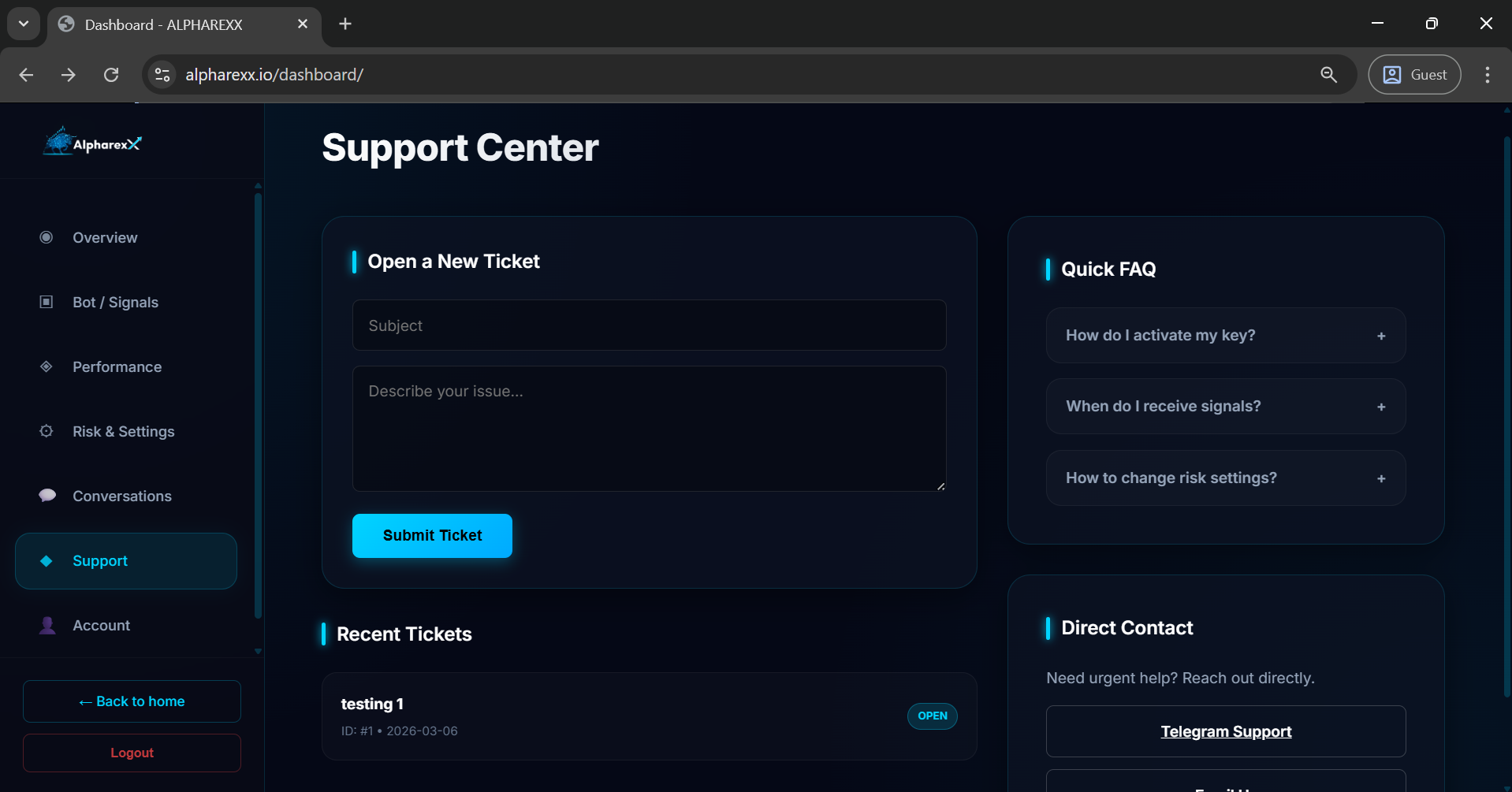This screenshot has width=1512, height=792.
Task: Open the Overview menu item
Action: (126, 237)
